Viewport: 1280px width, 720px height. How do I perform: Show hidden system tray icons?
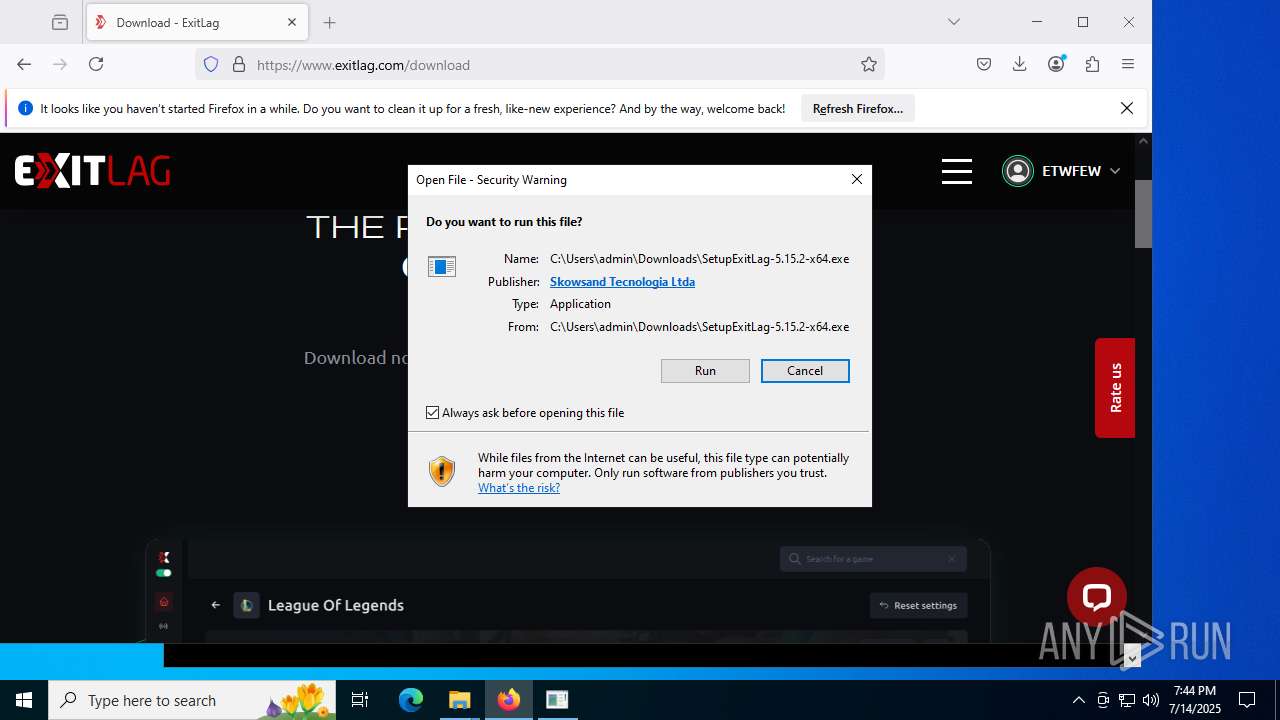[1078, 700]
